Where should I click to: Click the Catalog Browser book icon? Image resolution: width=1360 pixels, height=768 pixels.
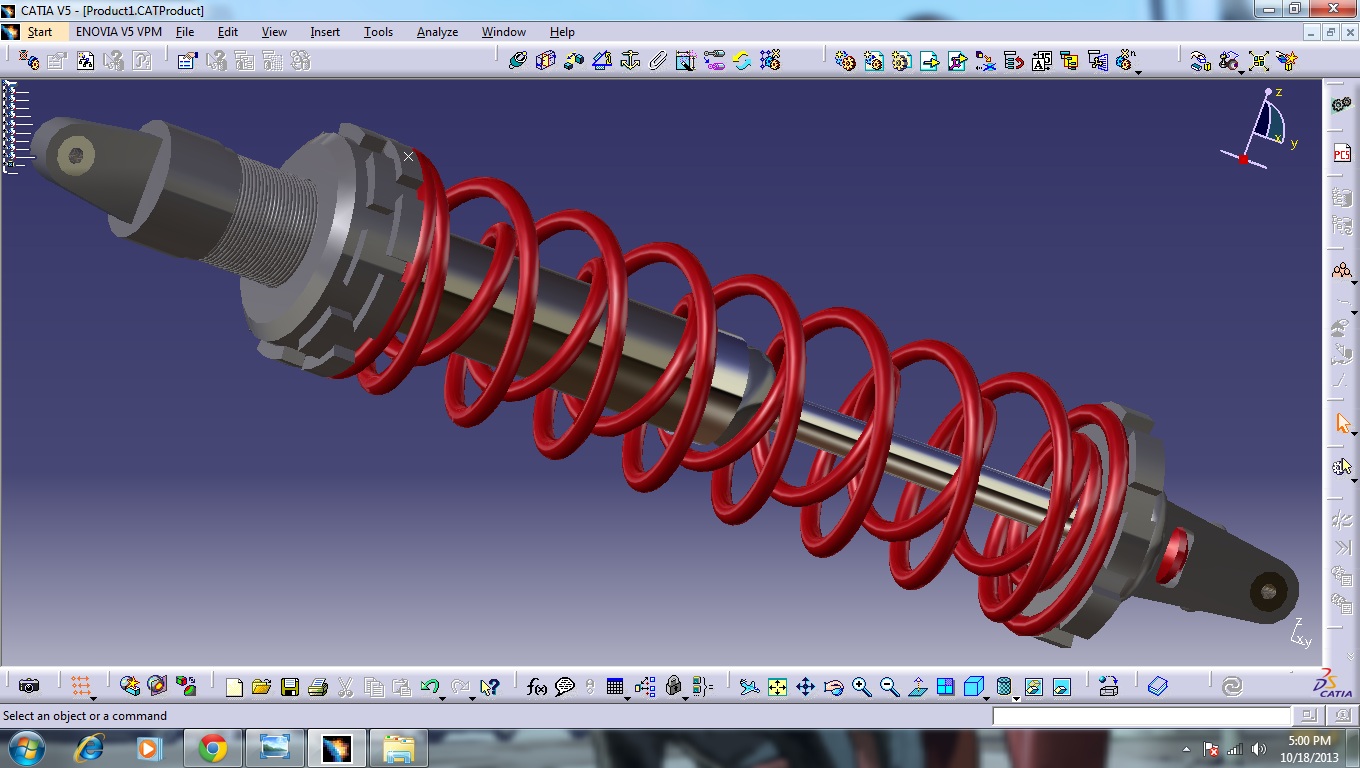[1157, 686]
